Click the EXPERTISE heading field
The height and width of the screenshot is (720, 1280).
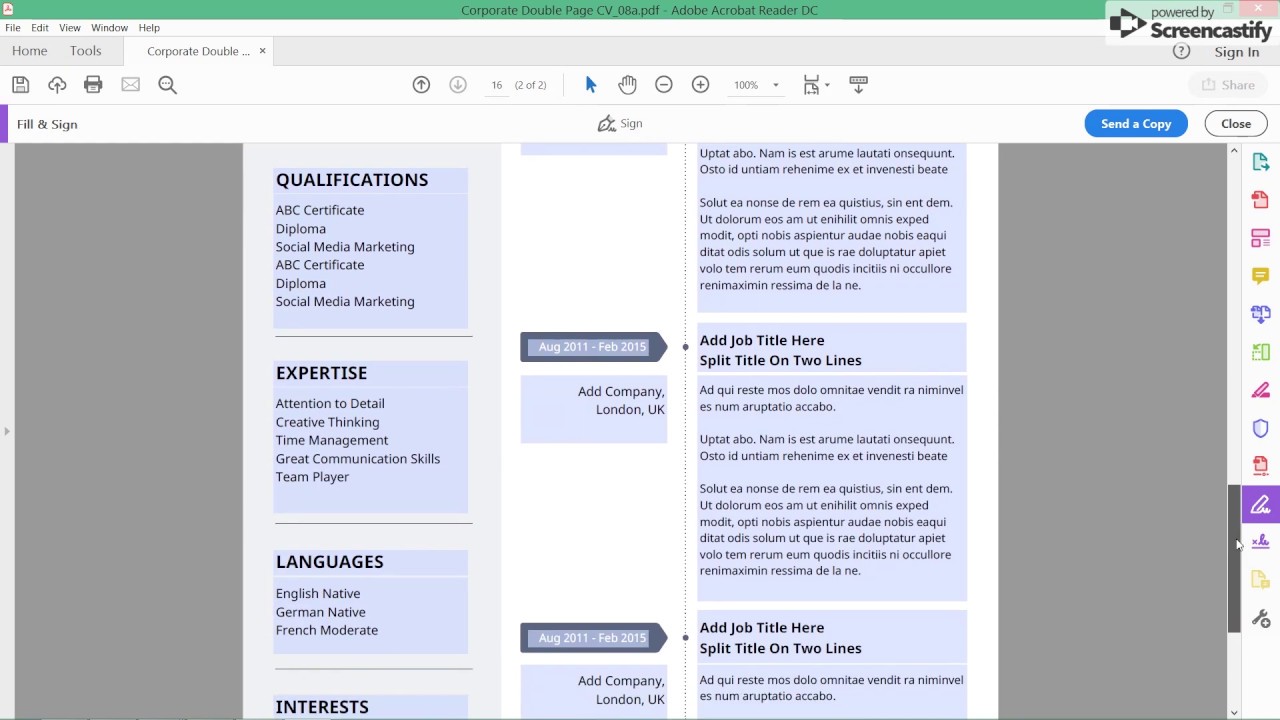tap(370, 373)
